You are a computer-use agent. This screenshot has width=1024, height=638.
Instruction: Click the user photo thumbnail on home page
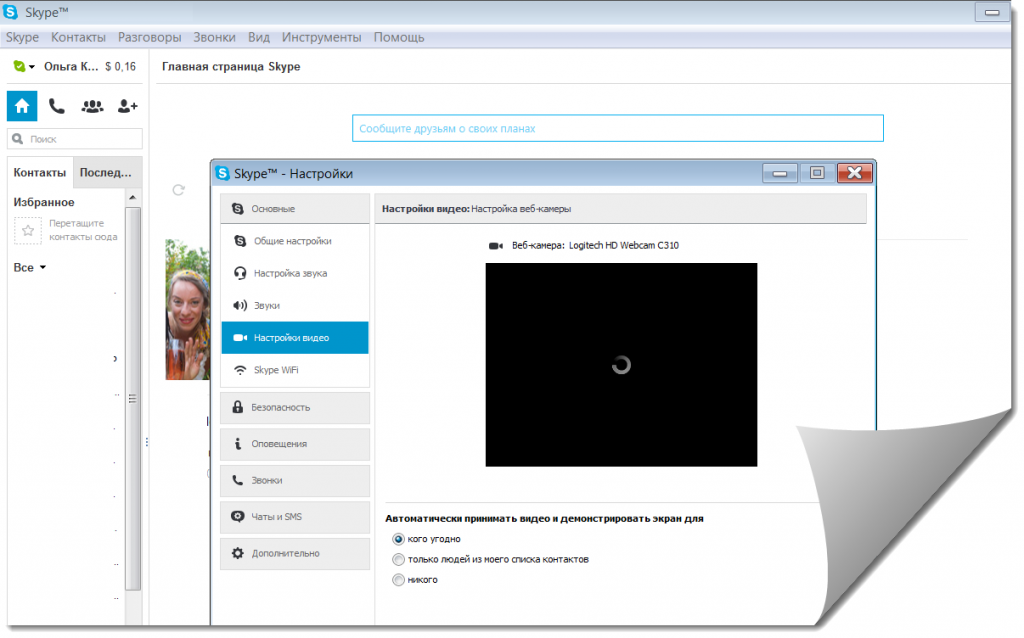pyautogui.click(x=187, y=310)
